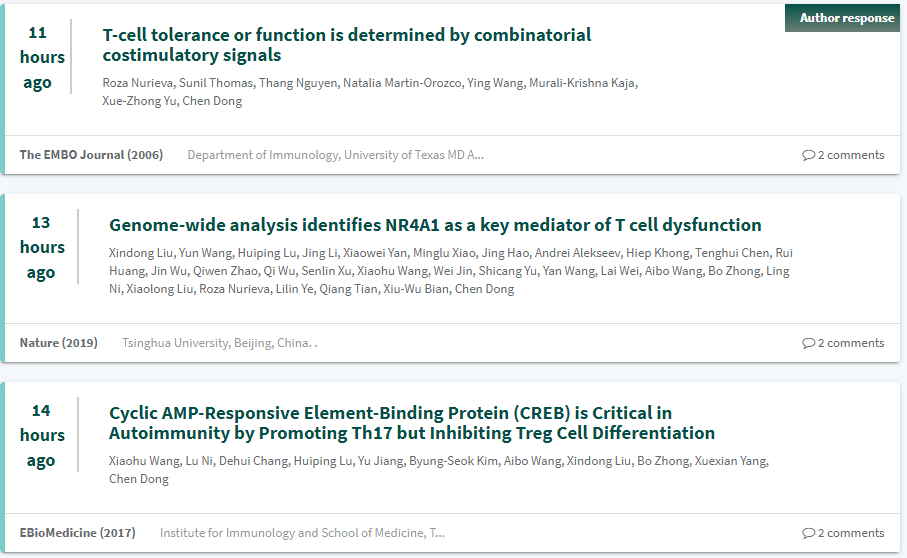Click the 14 hours ago timestamp

point(41,435)
